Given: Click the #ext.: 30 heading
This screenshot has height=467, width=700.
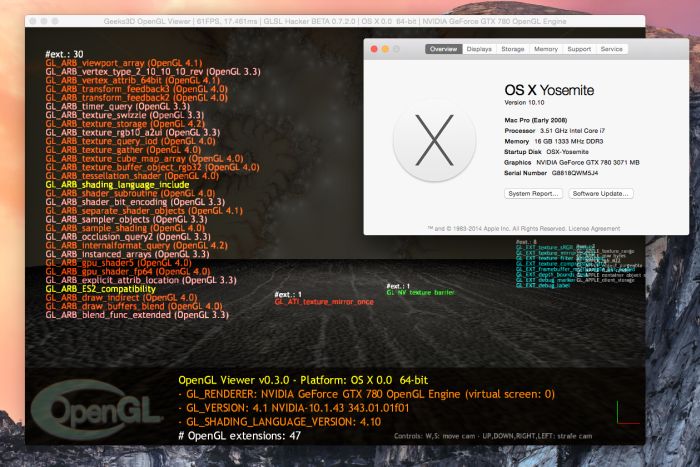Looking at the screenshot, I should (x=64, y=54).
